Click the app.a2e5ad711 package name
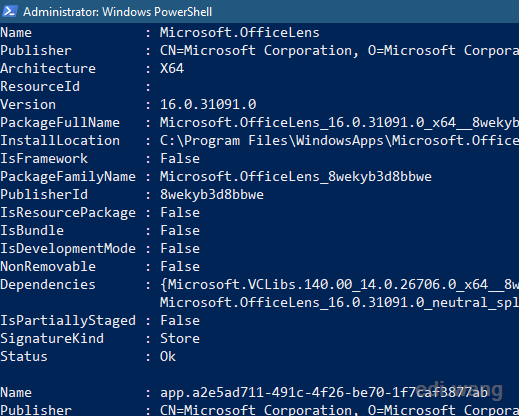 tap(324, 392)
